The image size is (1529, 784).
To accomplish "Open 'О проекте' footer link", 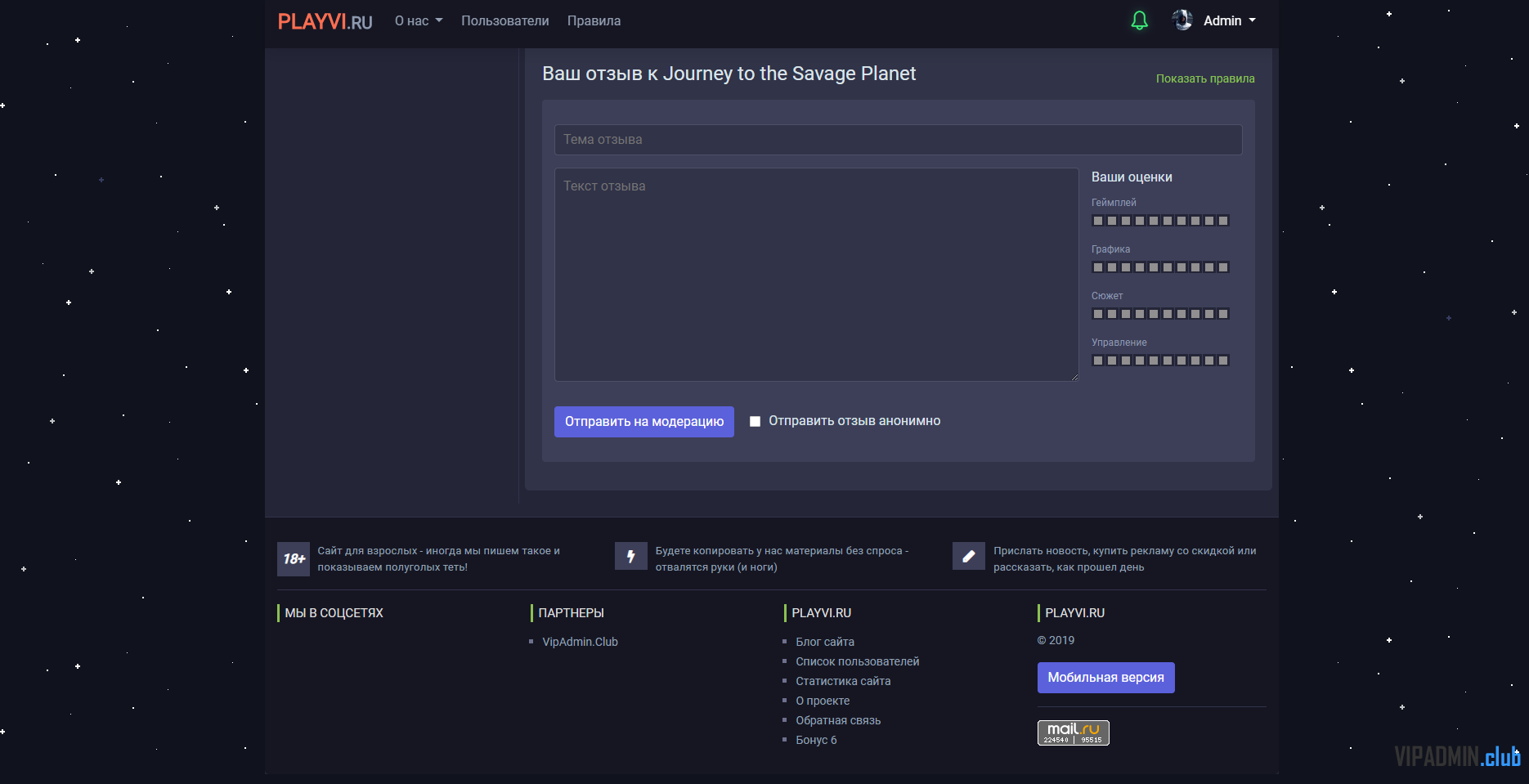I will 823,701.
